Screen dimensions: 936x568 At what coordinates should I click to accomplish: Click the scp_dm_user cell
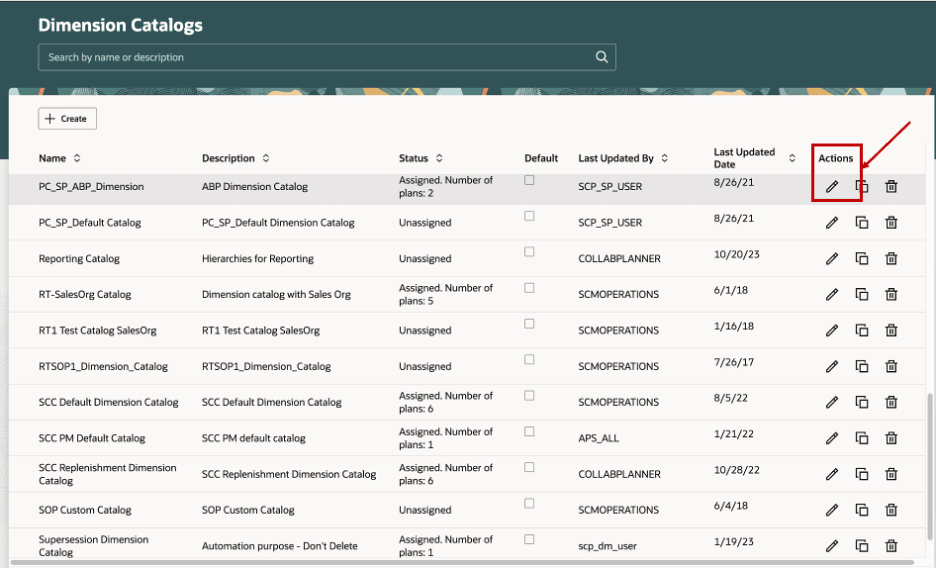[607, 546]
